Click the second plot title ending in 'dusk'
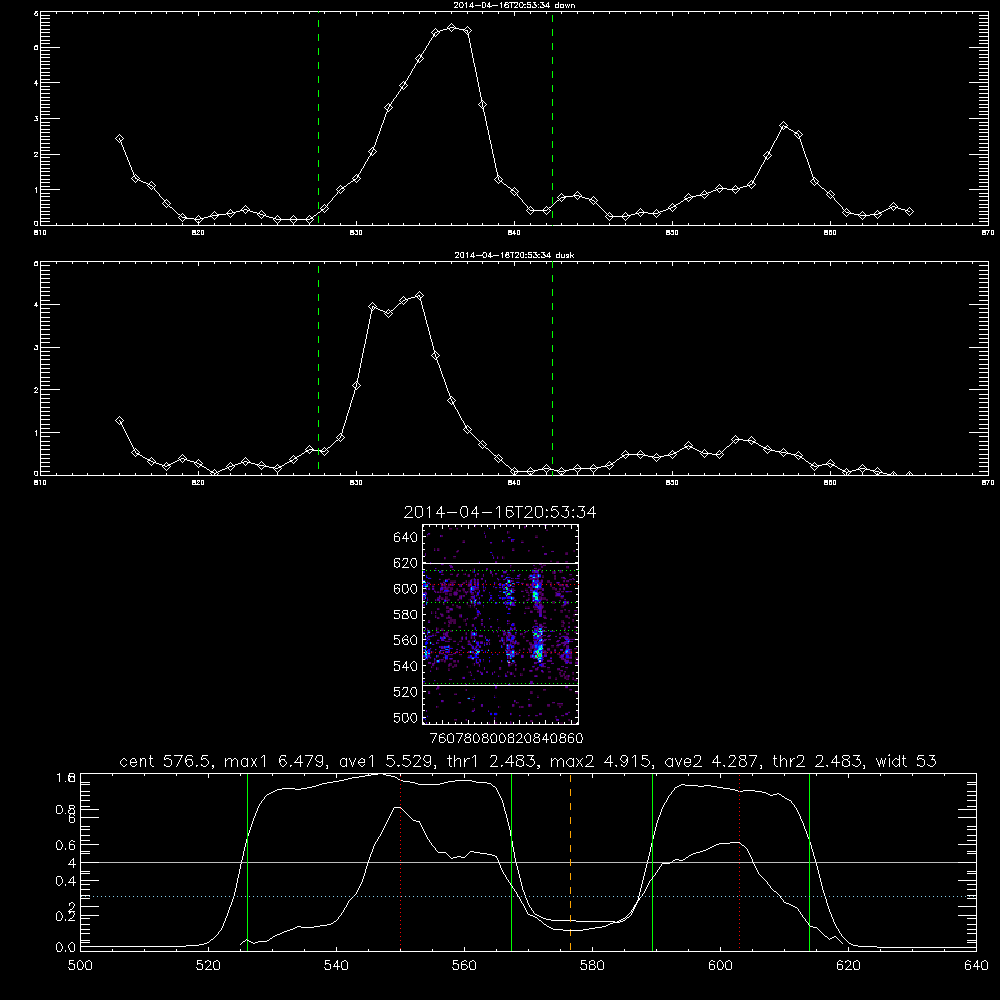The height and width of the screenshot is (1000, 1000). 514,255
